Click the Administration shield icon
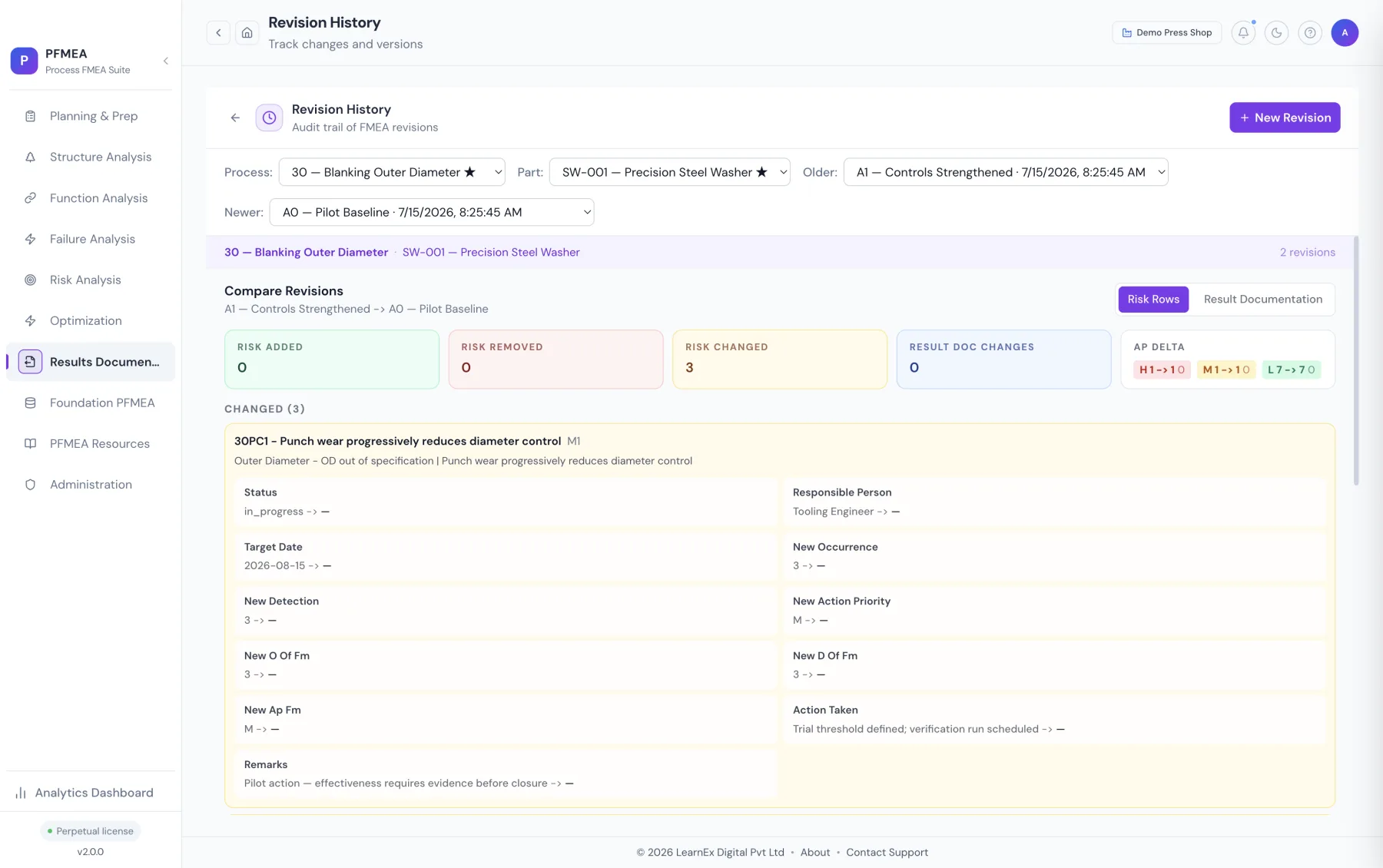 tap(31, 485)
